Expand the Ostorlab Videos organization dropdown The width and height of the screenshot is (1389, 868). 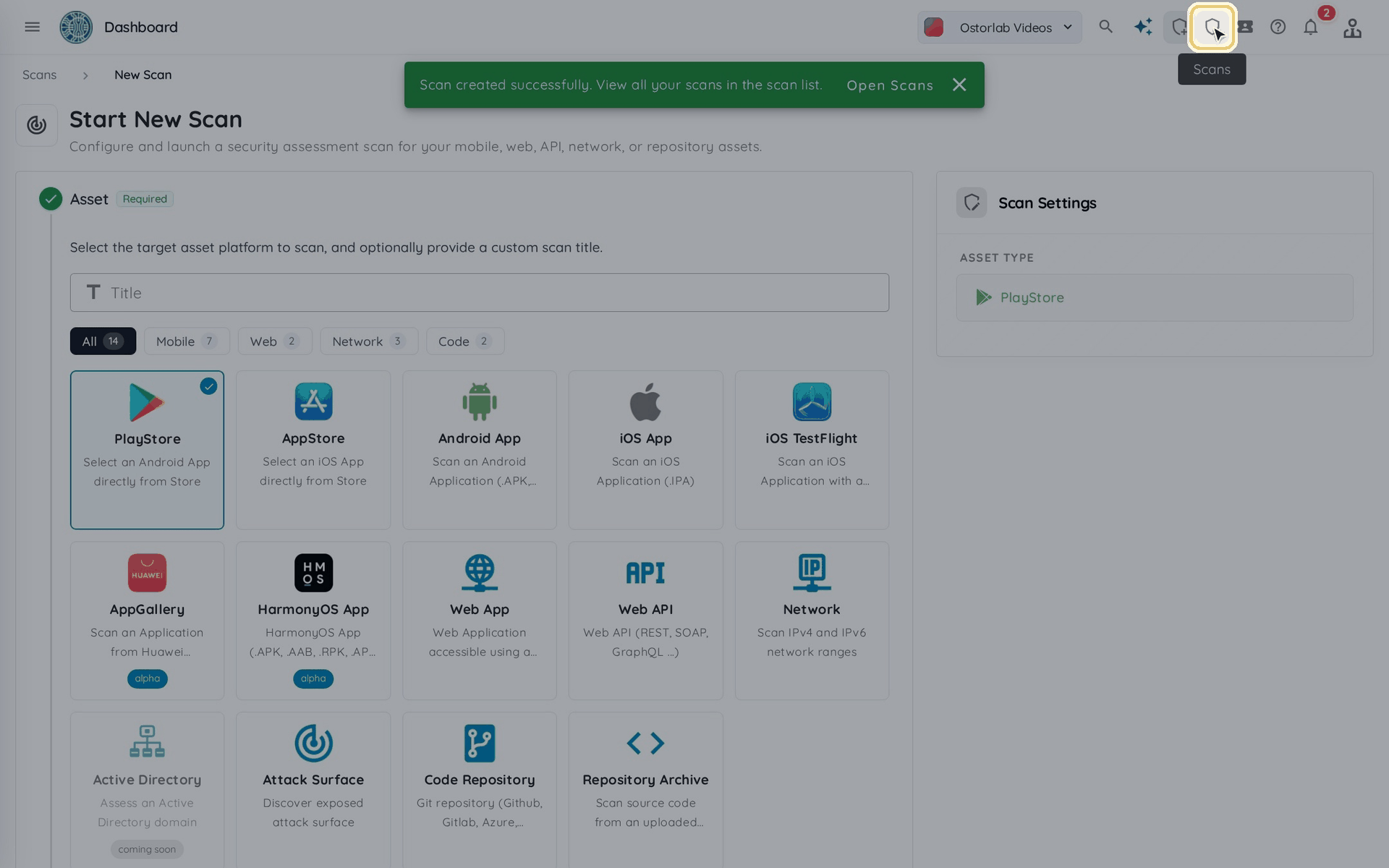tap(1000, 27)
